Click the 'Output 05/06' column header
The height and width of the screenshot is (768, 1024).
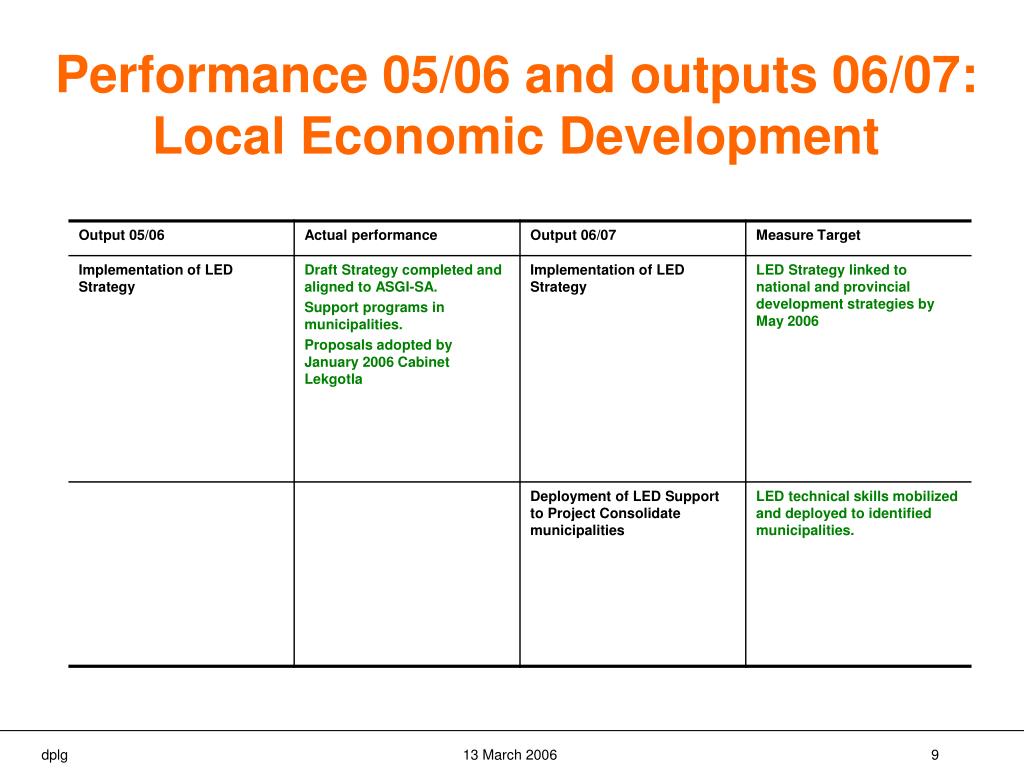tap(121, 235)
